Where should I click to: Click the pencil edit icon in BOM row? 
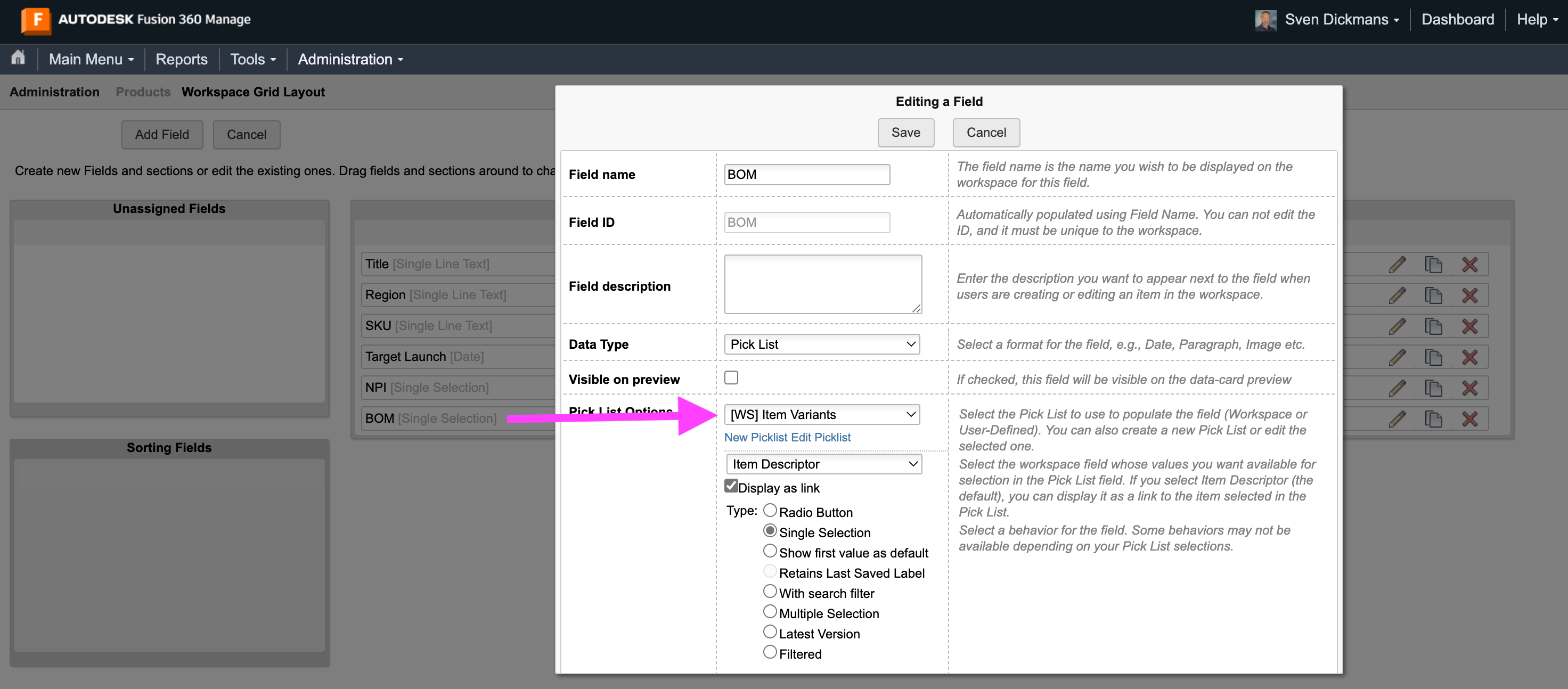tap(1398, 419)
